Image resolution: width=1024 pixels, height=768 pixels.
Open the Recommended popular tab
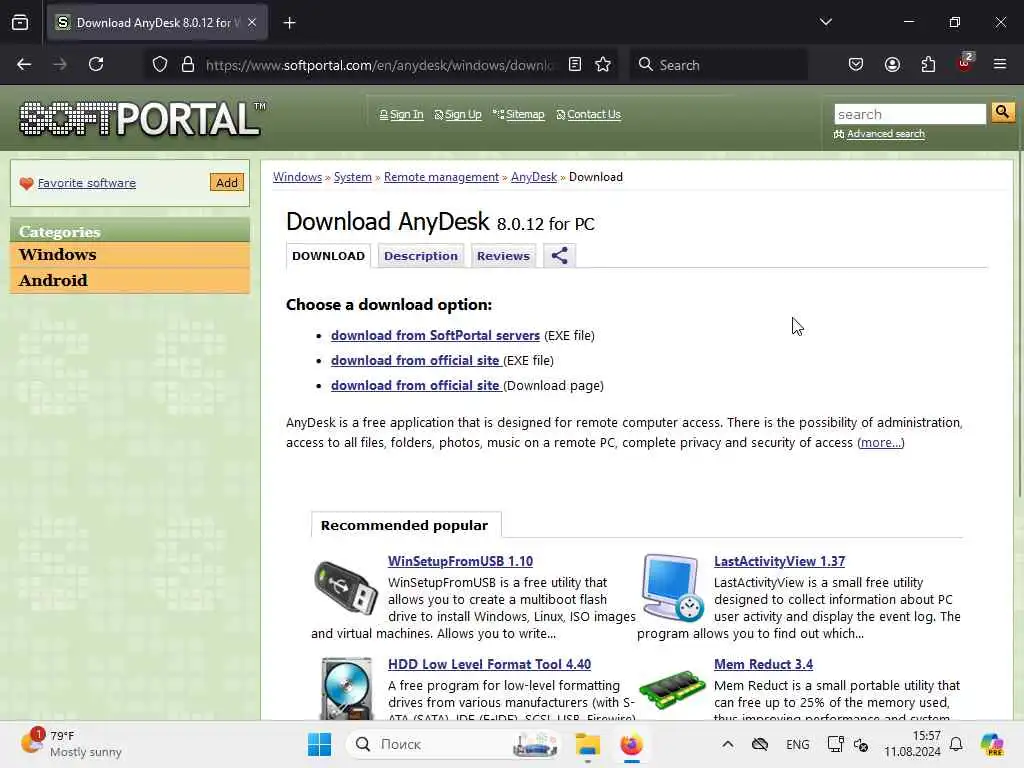point(406,525)
